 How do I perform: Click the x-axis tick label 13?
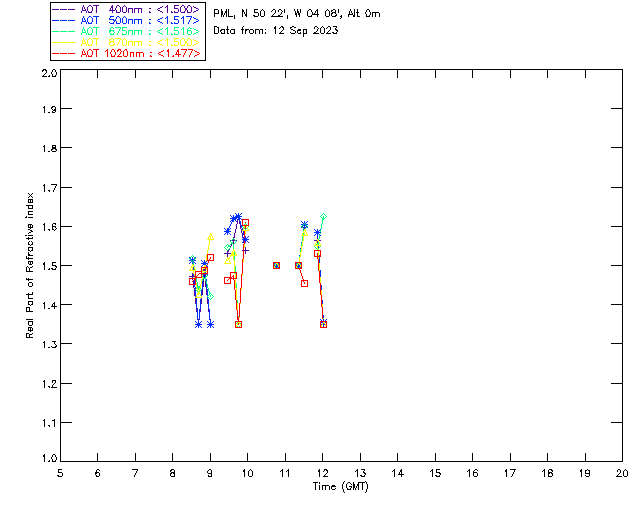(x=360, y=473)
